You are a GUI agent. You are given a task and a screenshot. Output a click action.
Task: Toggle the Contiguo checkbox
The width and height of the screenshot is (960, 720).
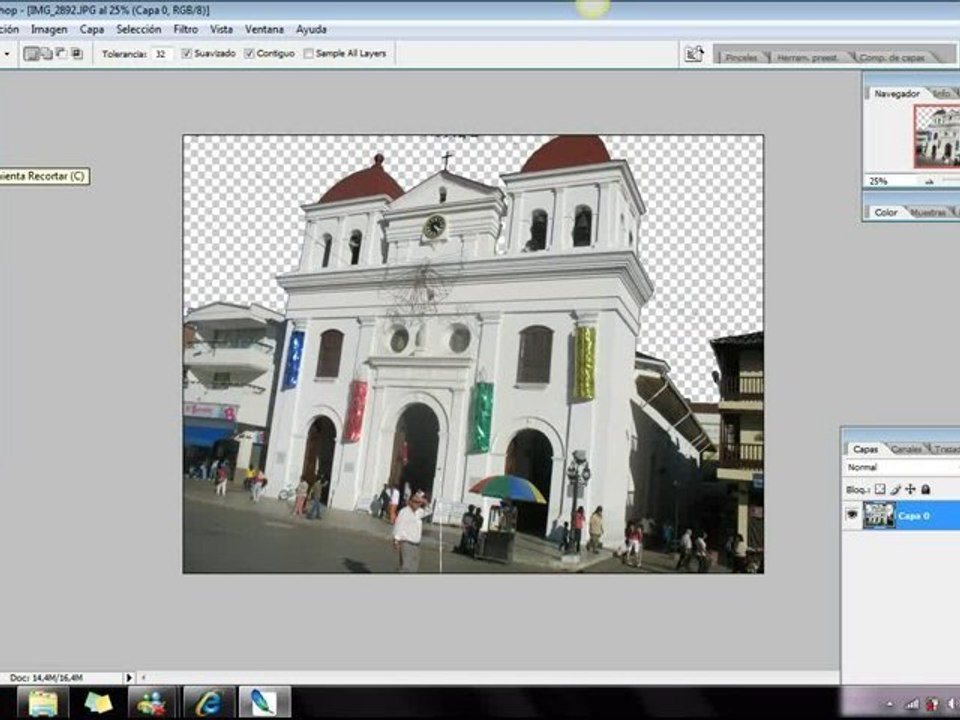pyautogui.click(x=249, y=54)
